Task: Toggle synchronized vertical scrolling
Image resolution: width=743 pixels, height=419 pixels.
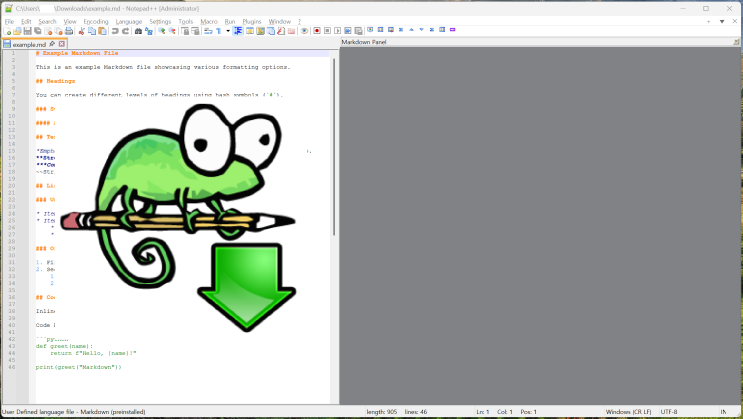Action: tap(185, 31)
